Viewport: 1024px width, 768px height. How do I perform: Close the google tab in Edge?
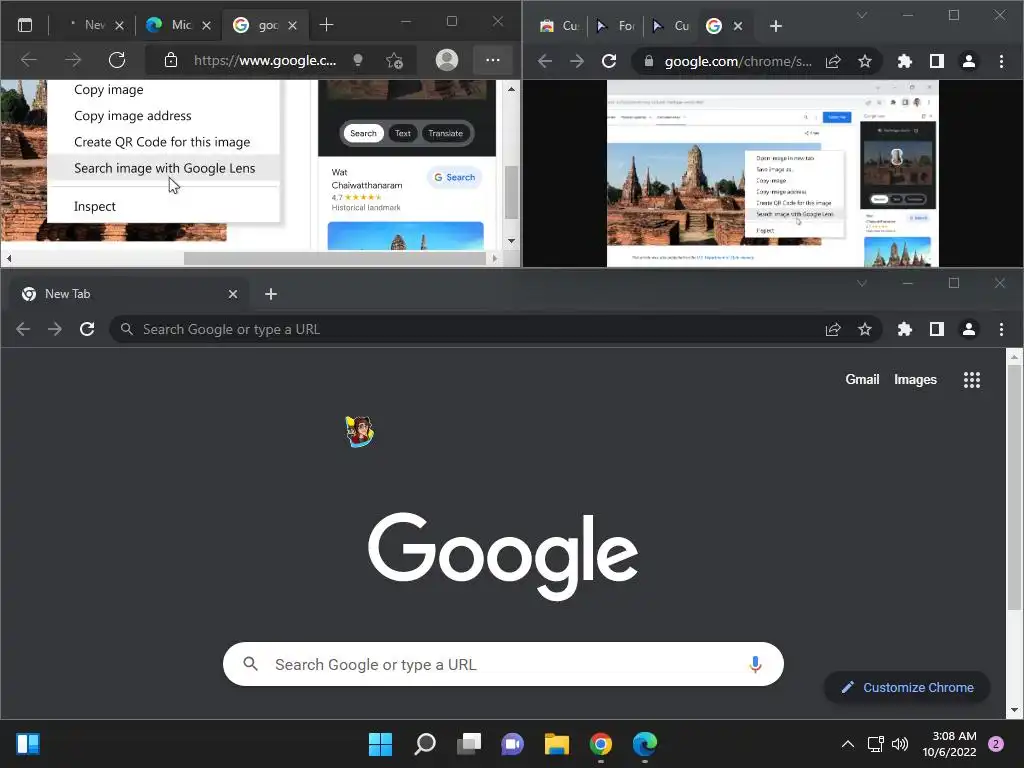click(293, 25)
